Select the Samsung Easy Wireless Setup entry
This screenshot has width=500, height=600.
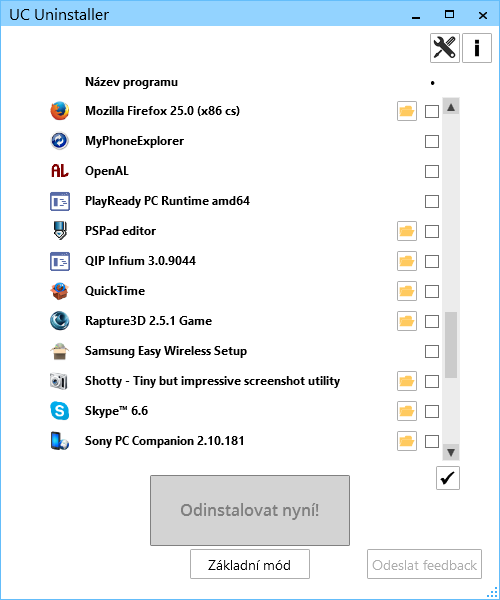pyautogui.click(x=166, y=351)
